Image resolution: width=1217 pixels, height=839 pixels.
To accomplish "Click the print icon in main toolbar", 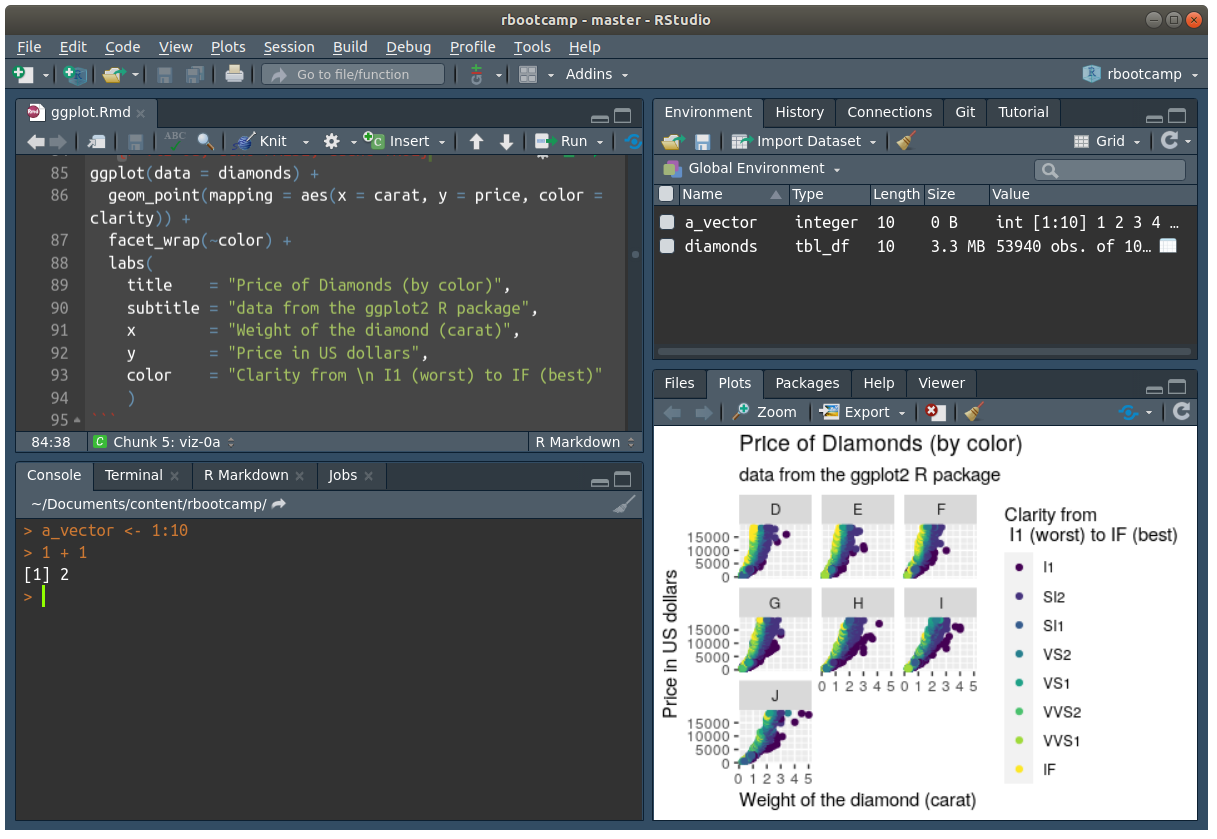I will click(234, 74).
